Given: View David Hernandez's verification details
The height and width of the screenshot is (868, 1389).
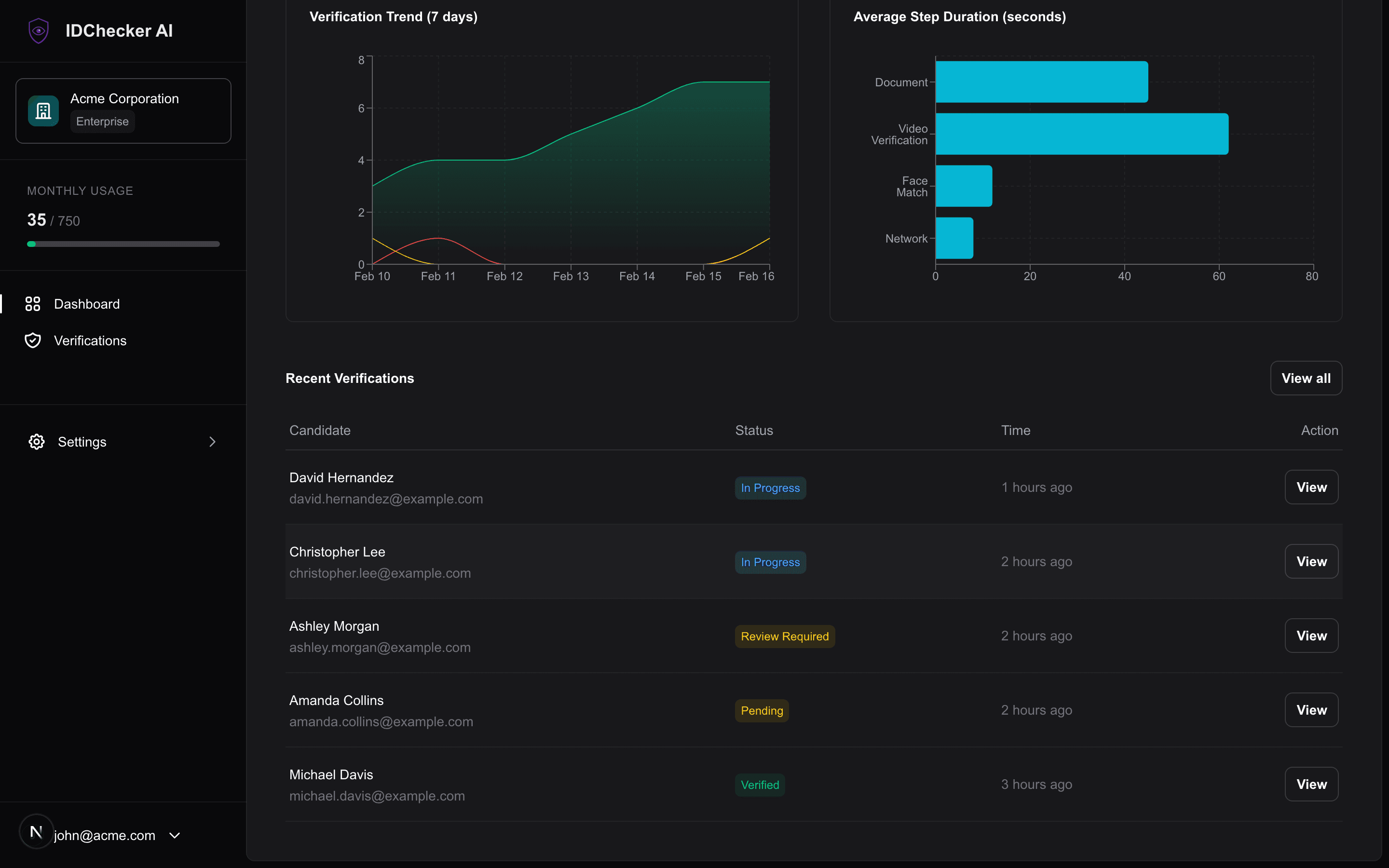Looking at the screenshot, I should [1311, 487].
